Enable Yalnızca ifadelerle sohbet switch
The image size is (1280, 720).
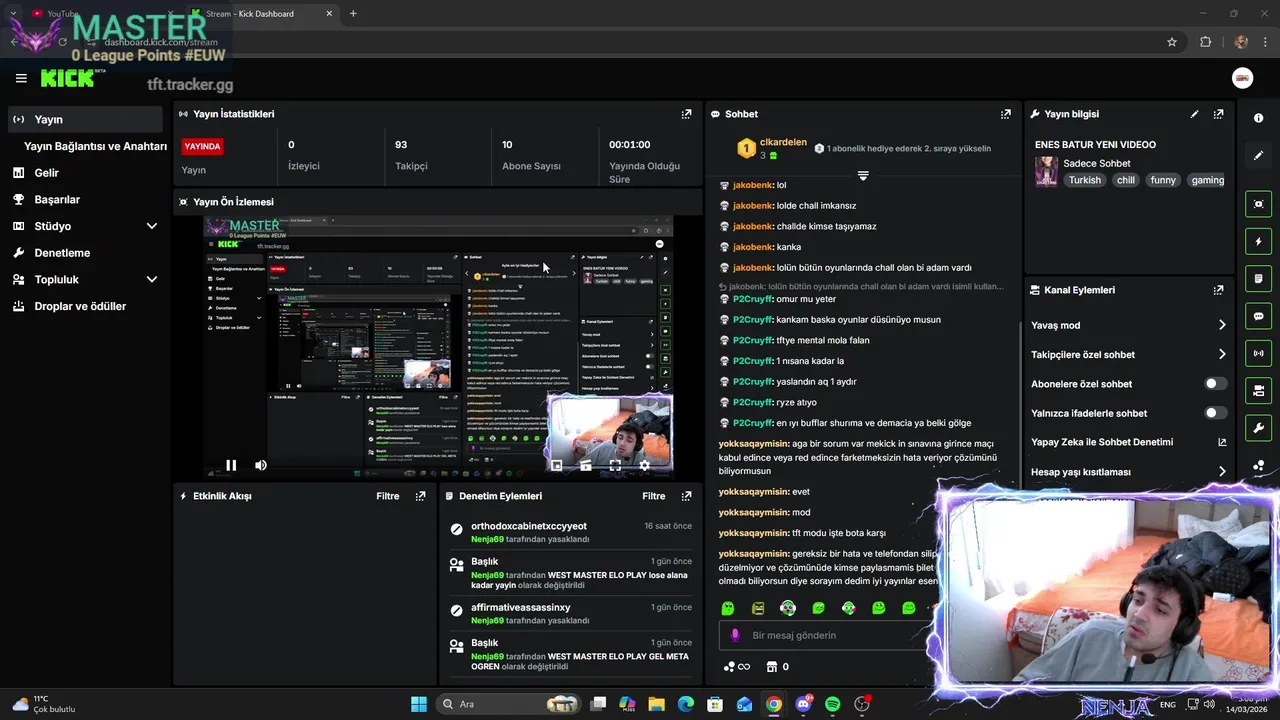click(1215, 413)
